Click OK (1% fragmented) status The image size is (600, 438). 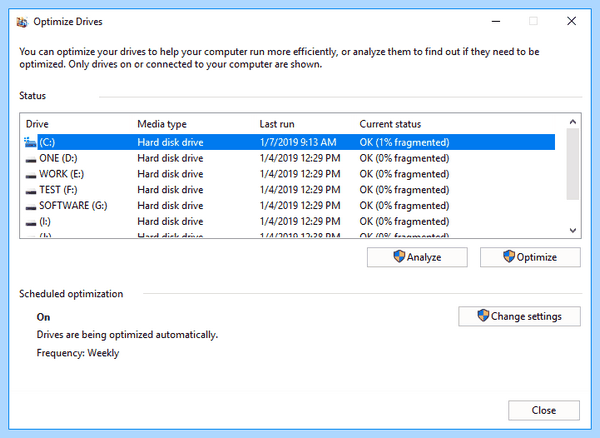(404, 142)
